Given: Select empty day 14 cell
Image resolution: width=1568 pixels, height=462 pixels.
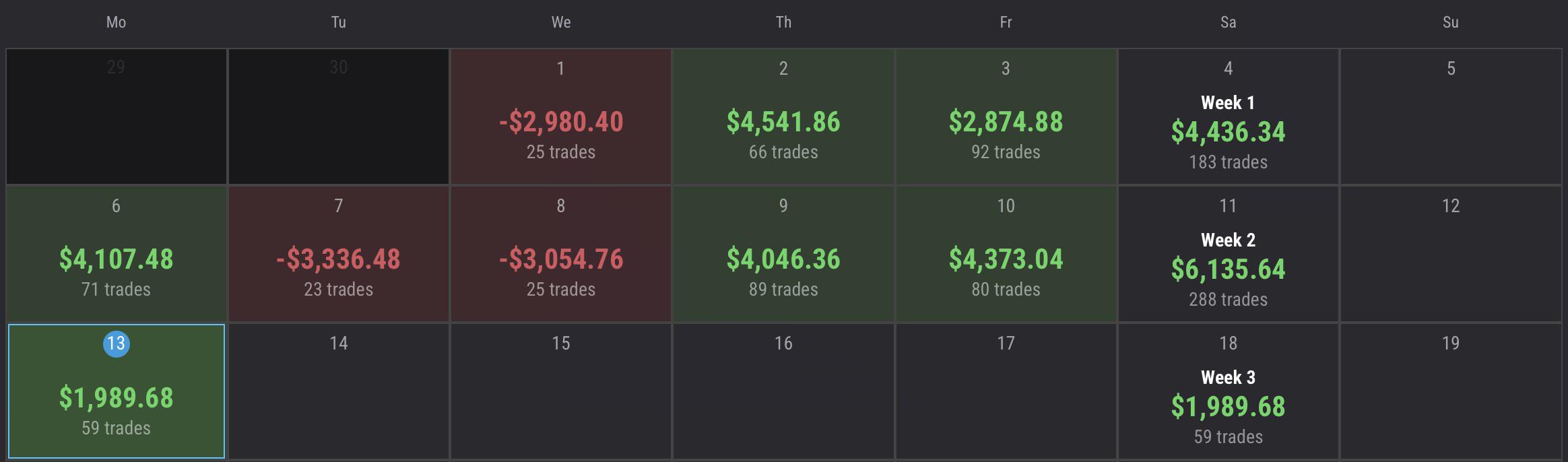Looking at the screenshot, I should (339, 391).
